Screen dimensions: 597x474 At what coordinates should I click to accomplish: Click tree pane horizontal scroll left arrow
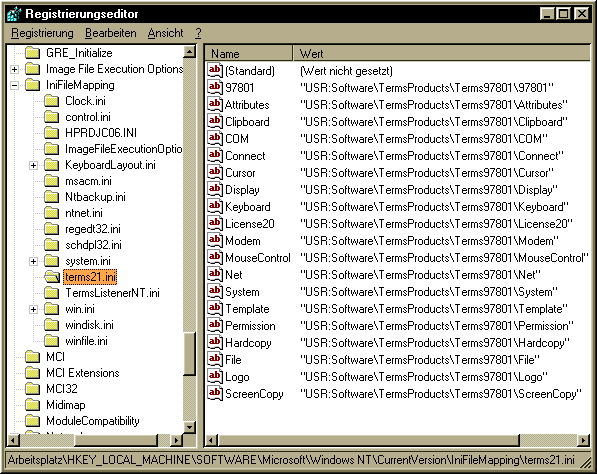(13, 440)
